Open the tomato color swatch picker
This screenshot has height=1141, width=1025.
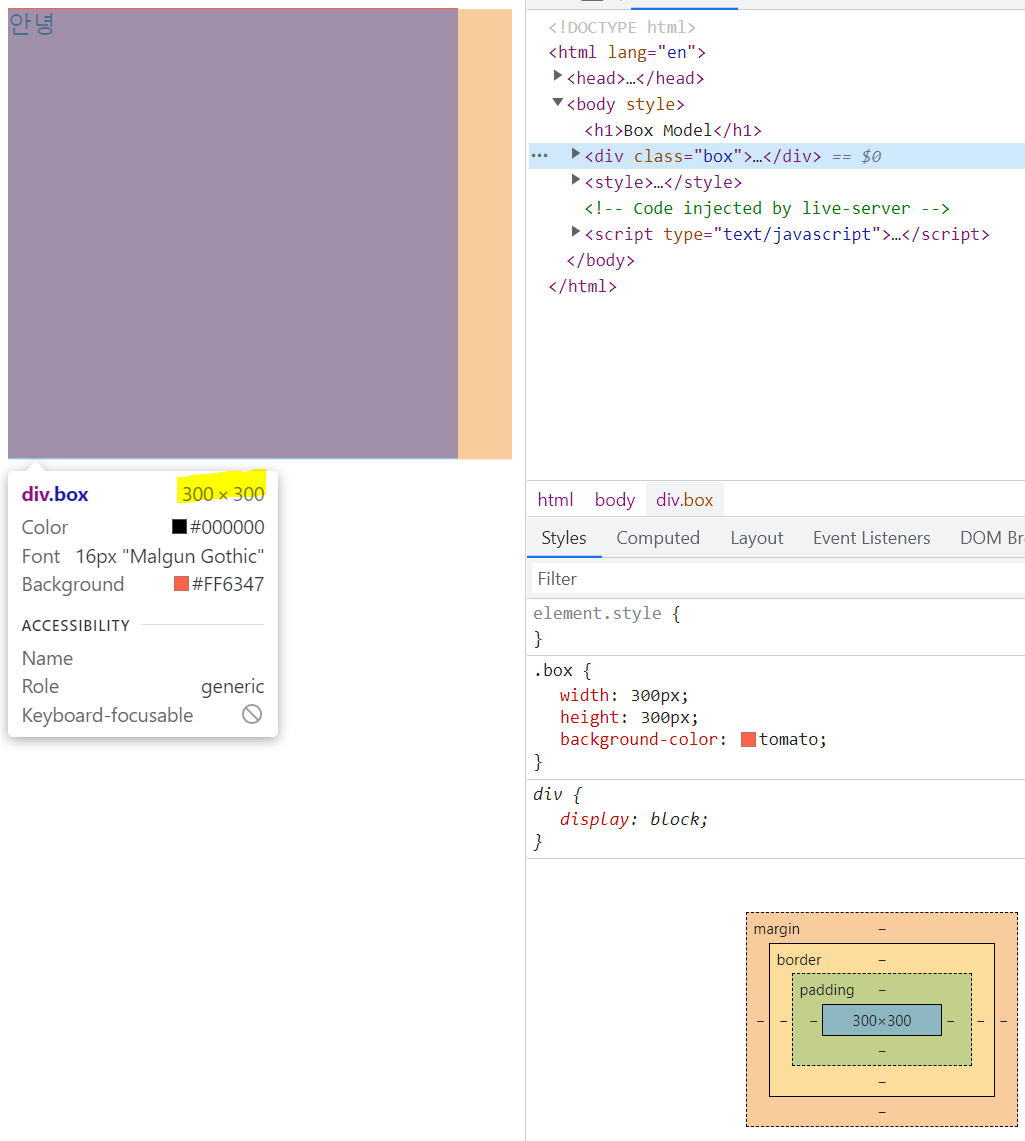pyautogui.click(x=748, y=739)
